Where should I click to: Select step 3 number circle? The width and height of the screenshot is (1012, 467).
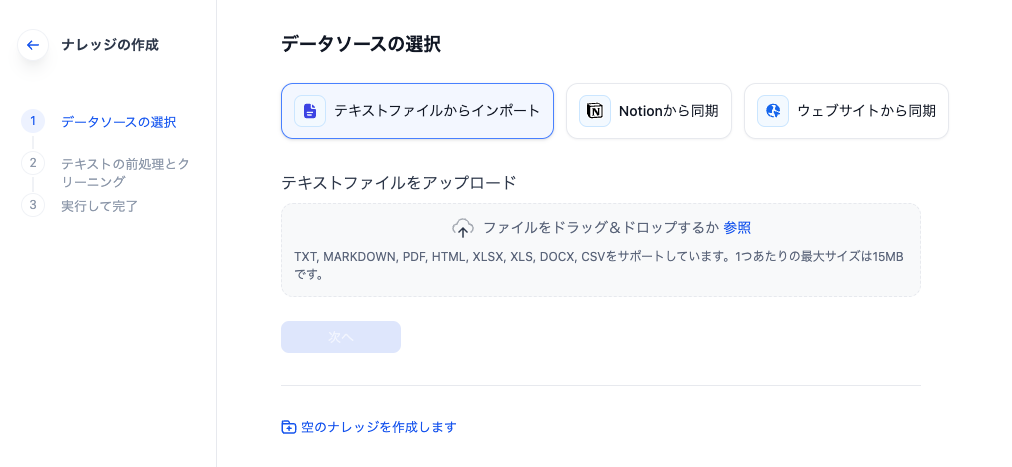click(x=33, y=205)
